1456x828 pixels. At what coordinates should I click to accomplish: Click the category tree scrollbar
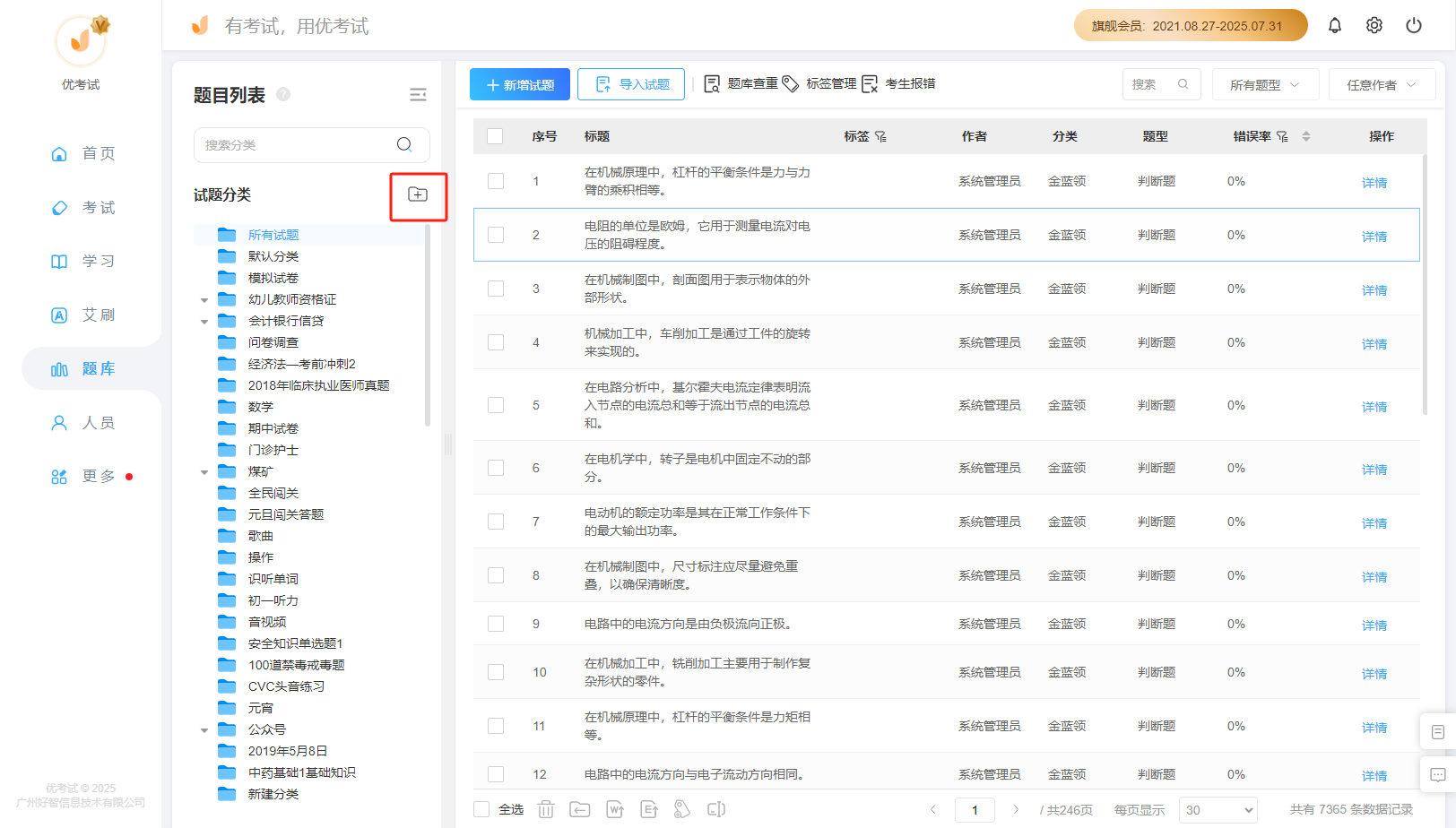[x=428, y=324]
